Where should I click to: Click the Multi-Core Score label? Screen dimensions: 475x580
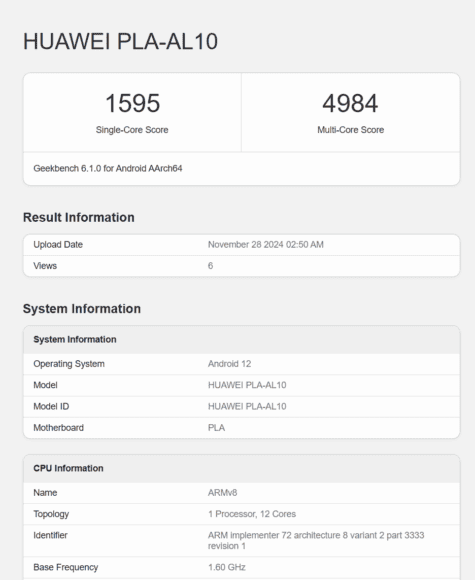coord(350,130)
